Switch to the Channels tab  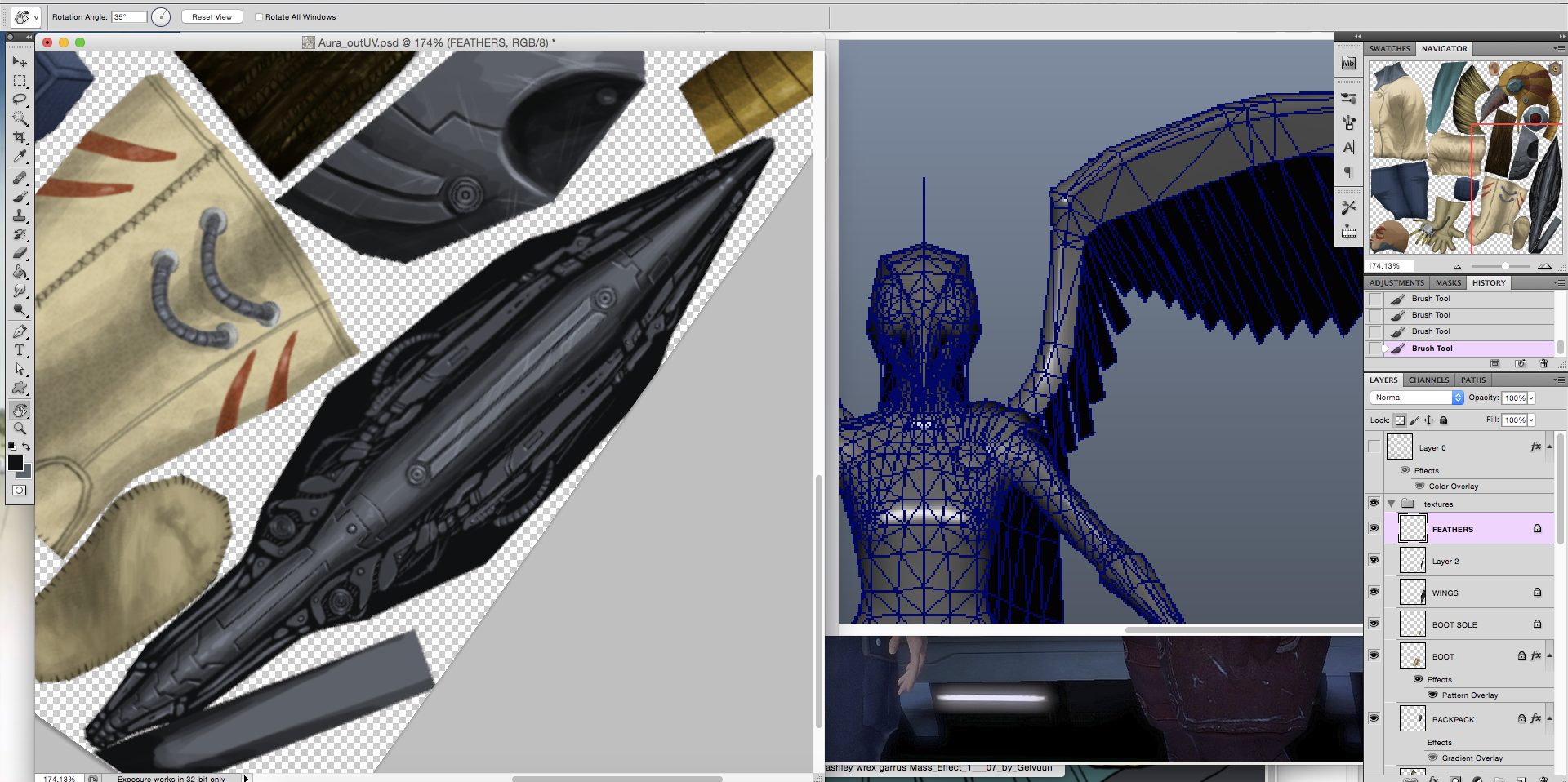click(1428, 380)
